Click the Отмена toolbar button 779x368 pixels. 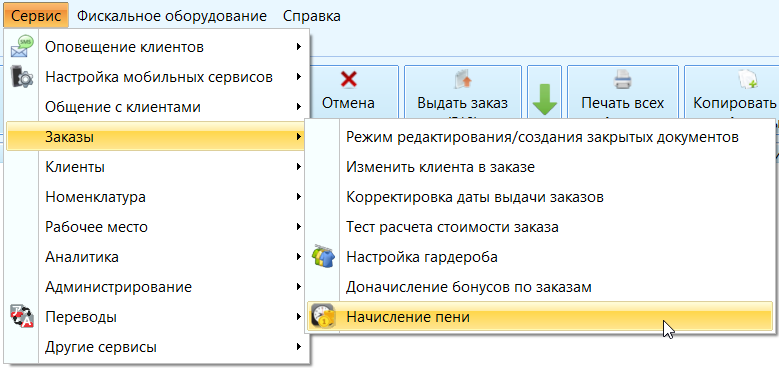click(x=355, y=92)
